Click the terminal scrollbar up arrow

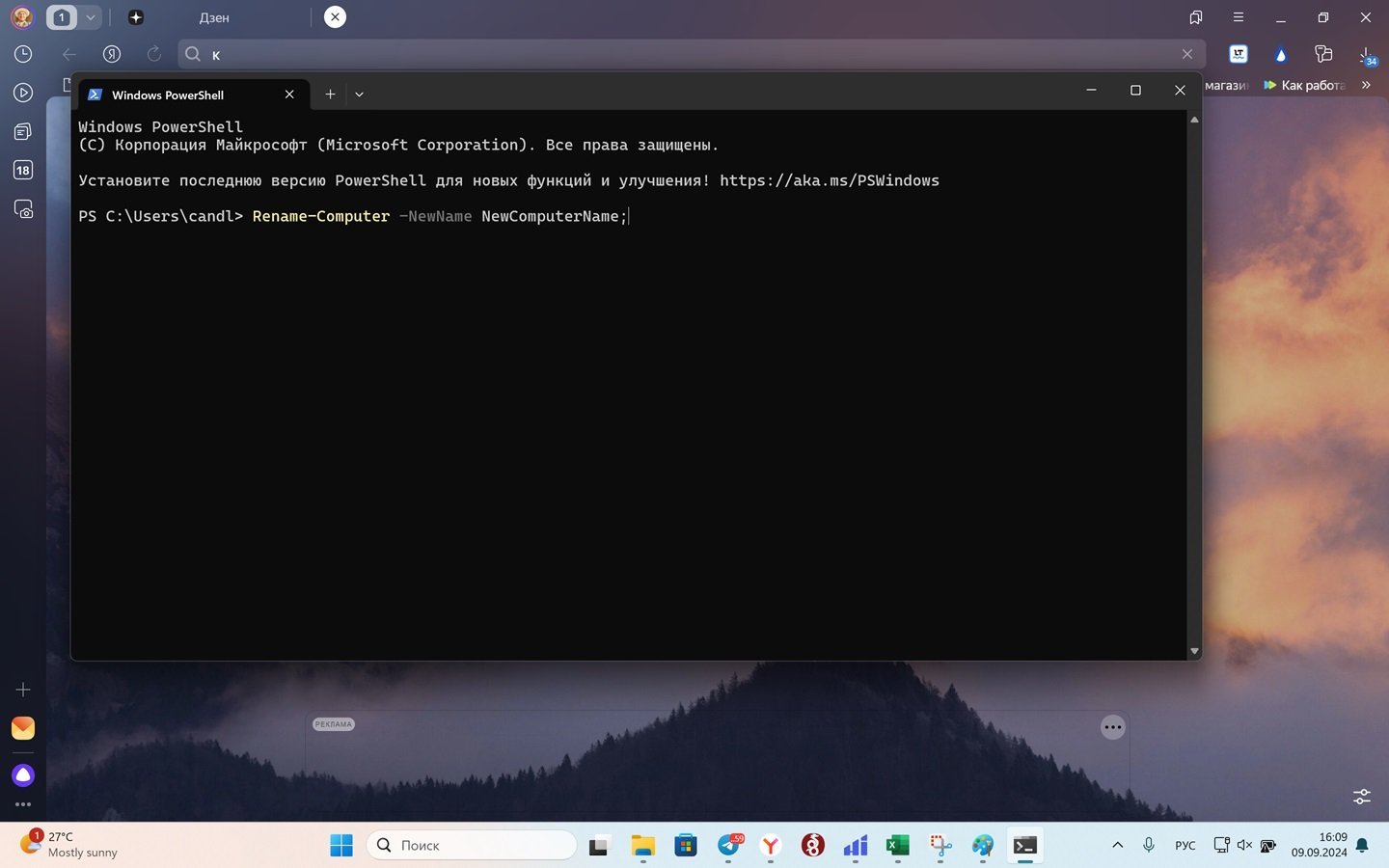coord(1194,120)
